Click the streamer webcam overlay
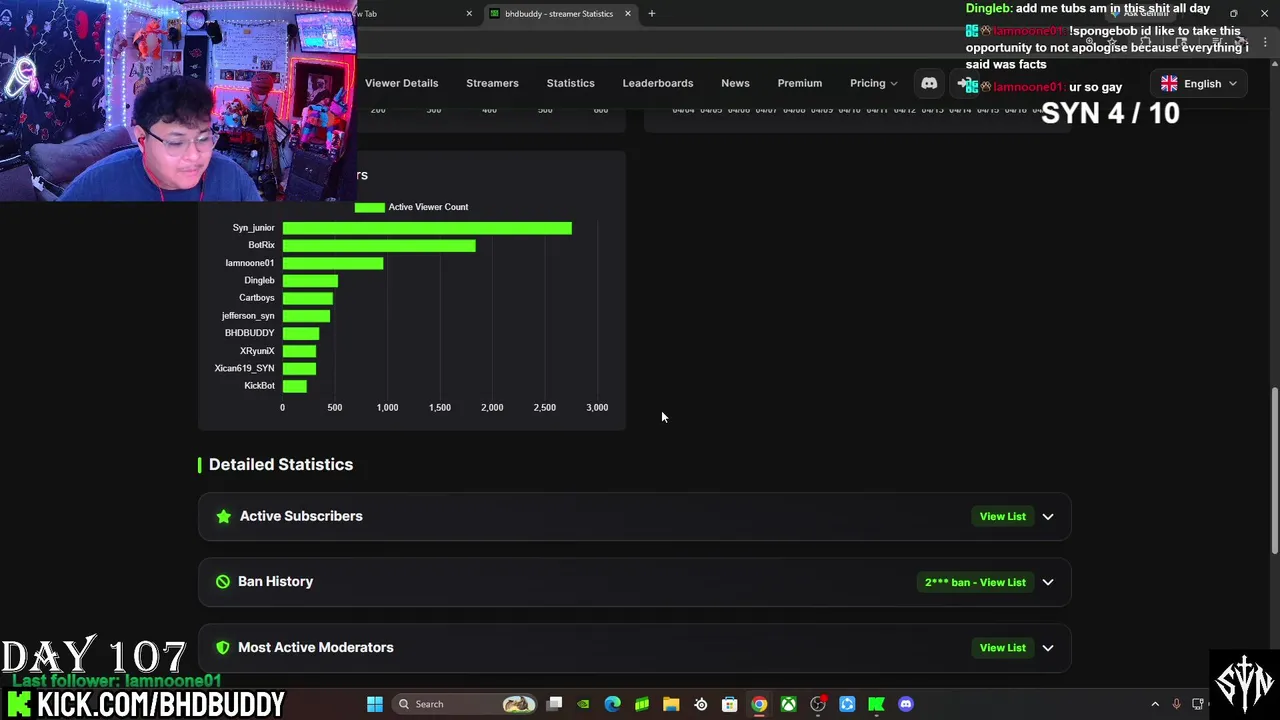The image size is (1280, 720). tap(178, 100)
